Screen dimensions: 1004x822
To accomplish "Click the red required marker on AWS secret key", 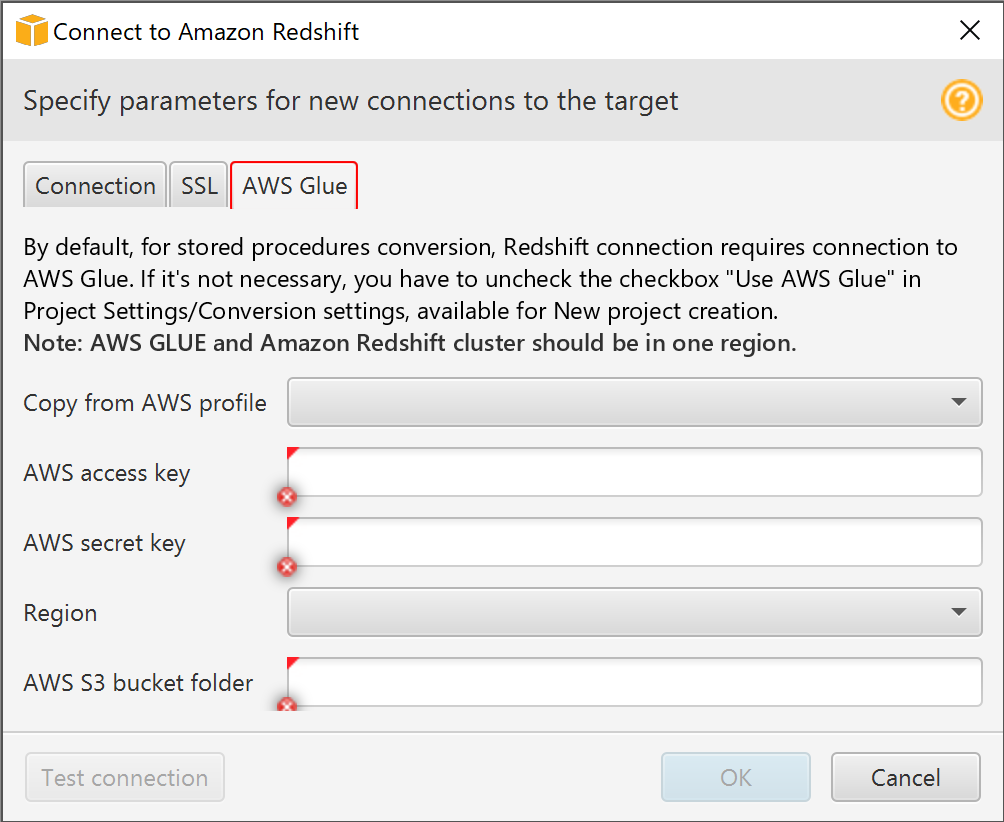I will tap(292, 522).
